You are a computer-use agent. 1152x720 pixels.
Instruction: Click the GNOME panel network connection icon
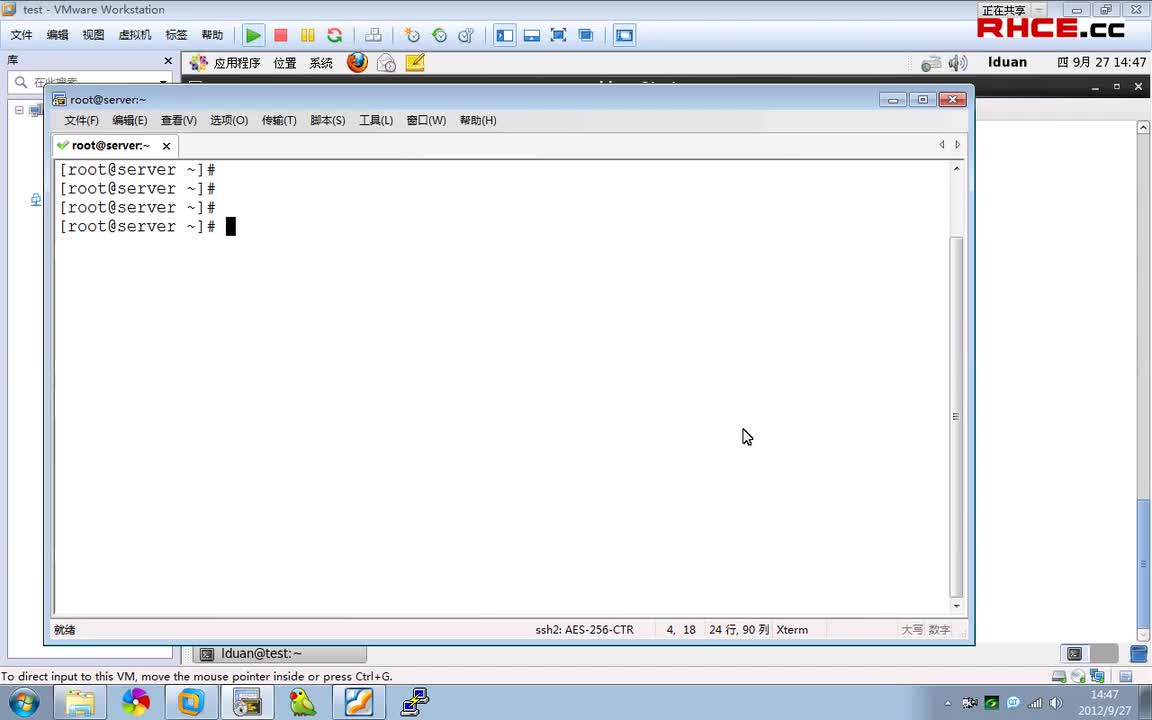pyautogui.click(x=932, y=63)
